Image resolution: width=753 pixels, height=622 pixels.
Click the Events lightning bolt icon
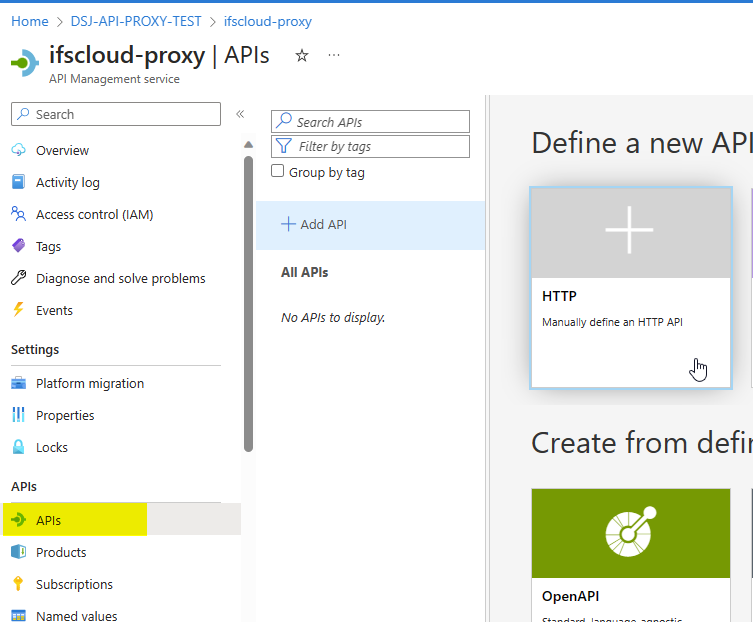click(x=18, y=310)
